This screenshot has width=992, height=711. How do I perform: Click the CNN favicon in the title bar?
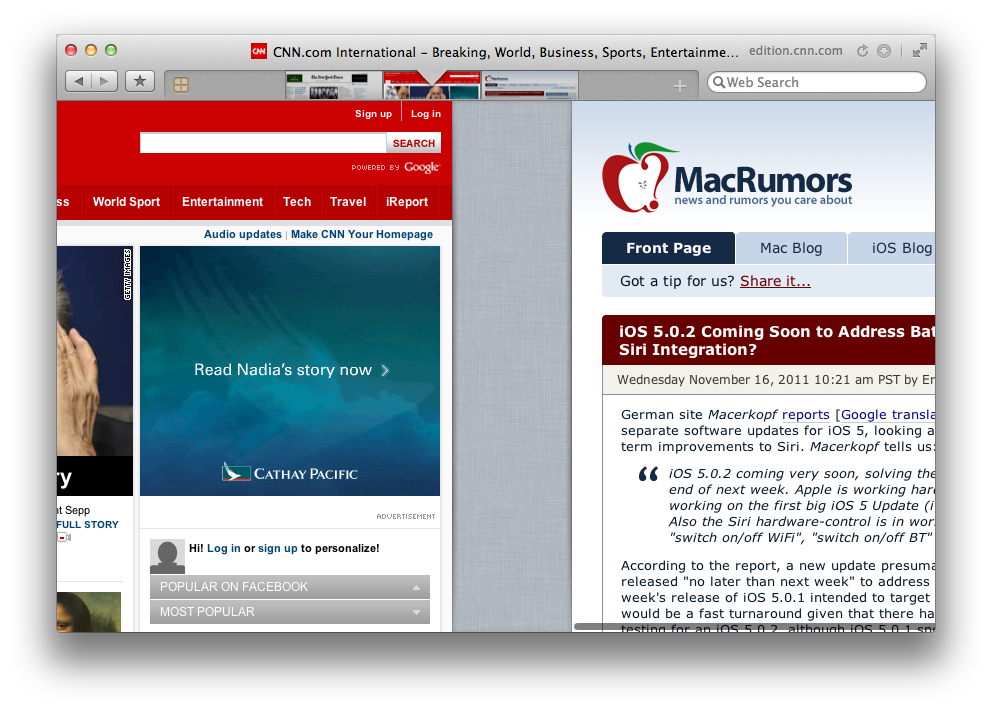click(x=259, y=51)
